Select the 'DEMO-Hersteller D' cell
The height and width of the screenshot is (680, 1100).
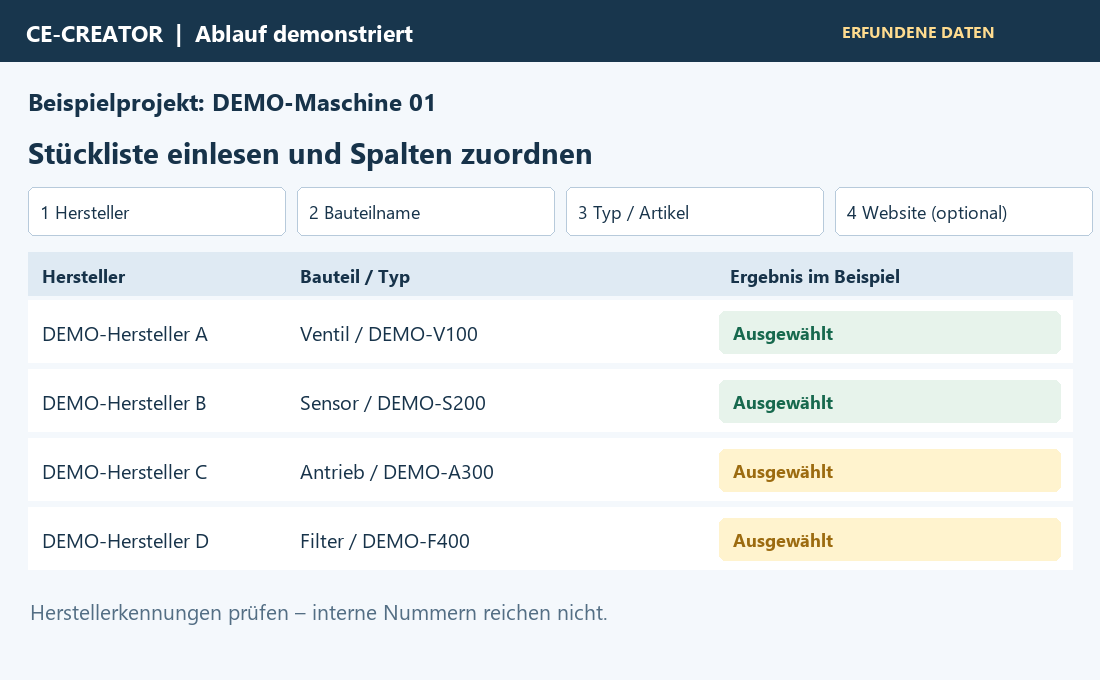click(126, 541)
